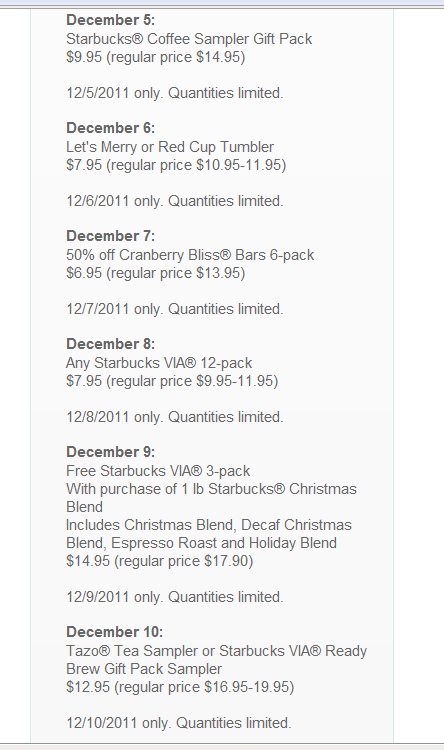Click the $9.95 regular price $14.95 line
This screenshot has height=750, width=444.
[x=155, y=57]
